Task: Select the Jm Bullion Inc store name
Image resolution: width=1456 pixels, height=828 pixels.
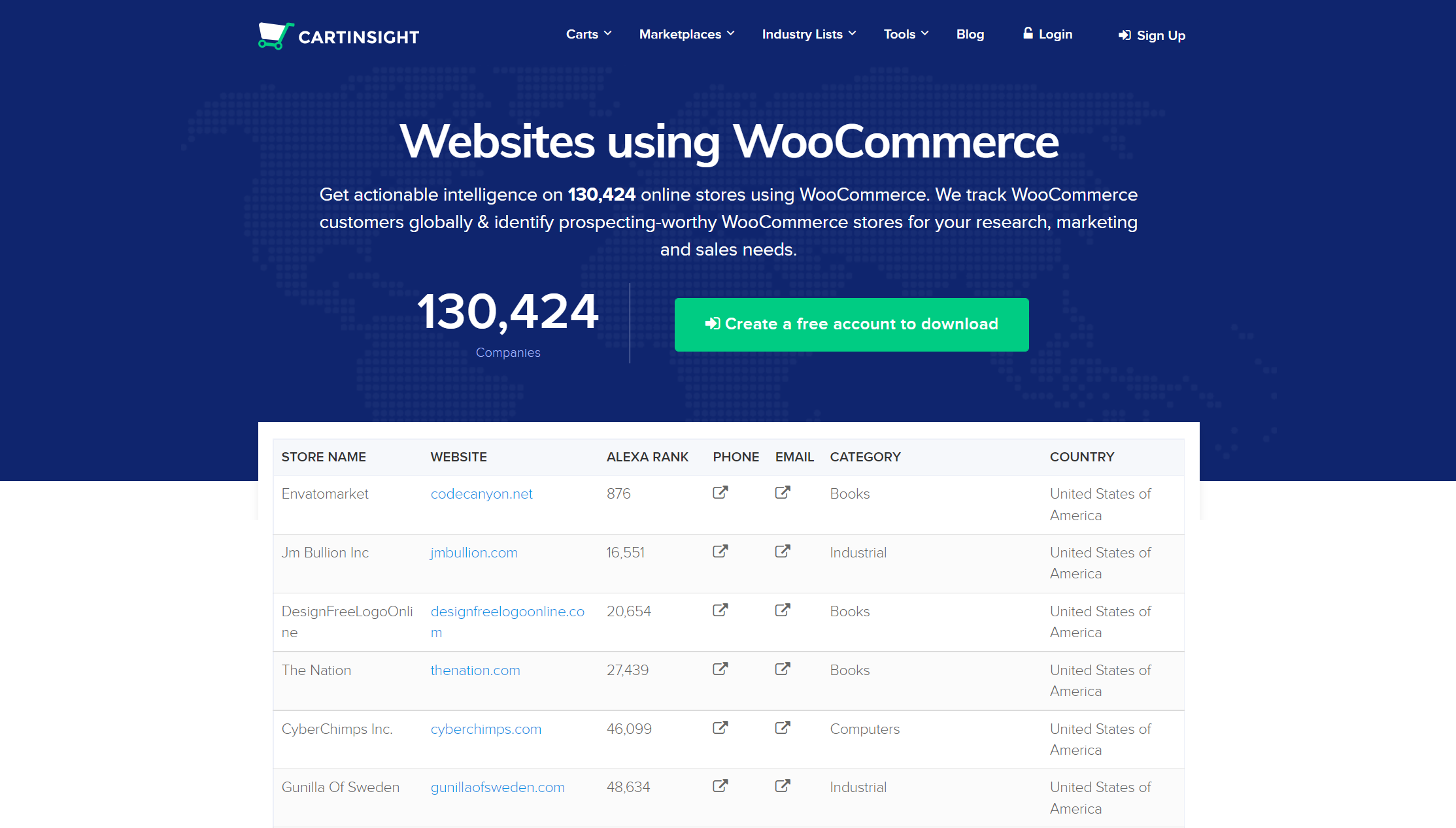Action: point(325,553)
